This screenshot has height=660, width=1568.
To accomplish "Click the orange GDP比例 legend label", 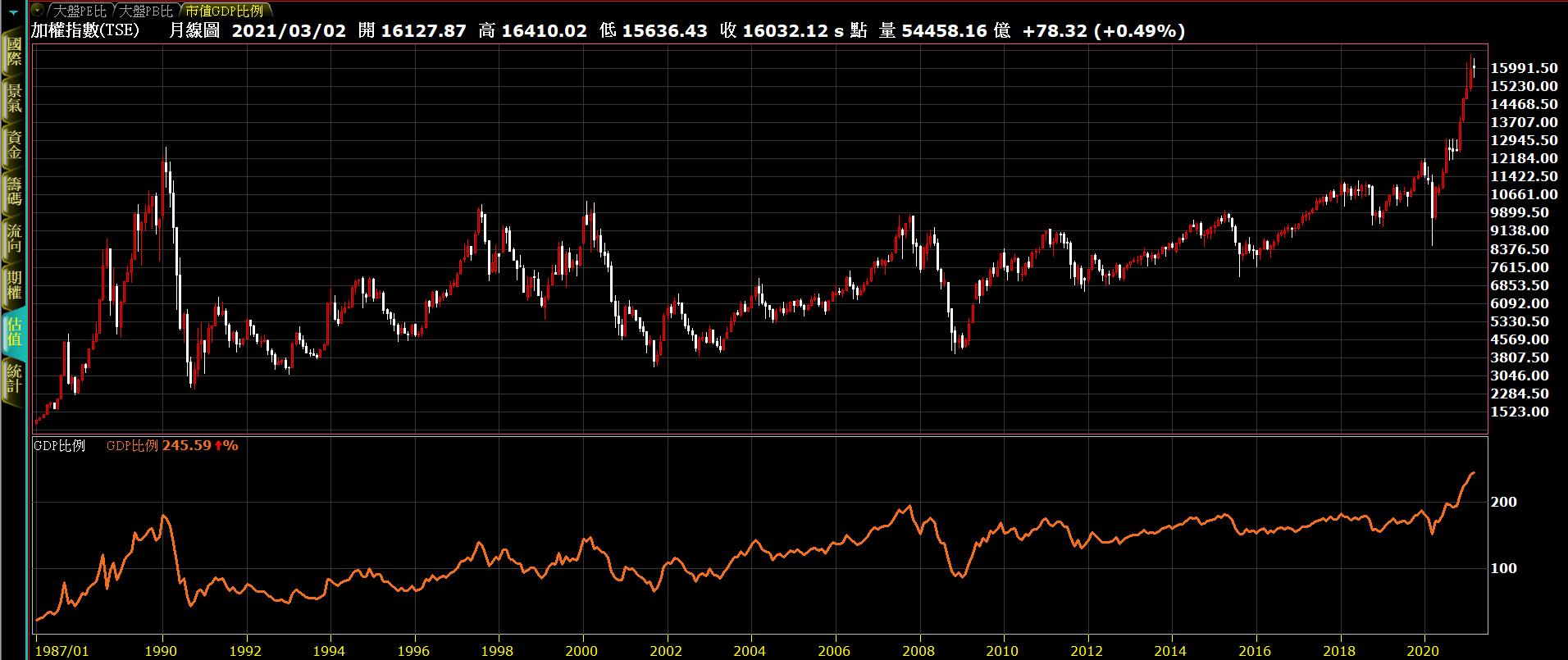I will (132, 446).
